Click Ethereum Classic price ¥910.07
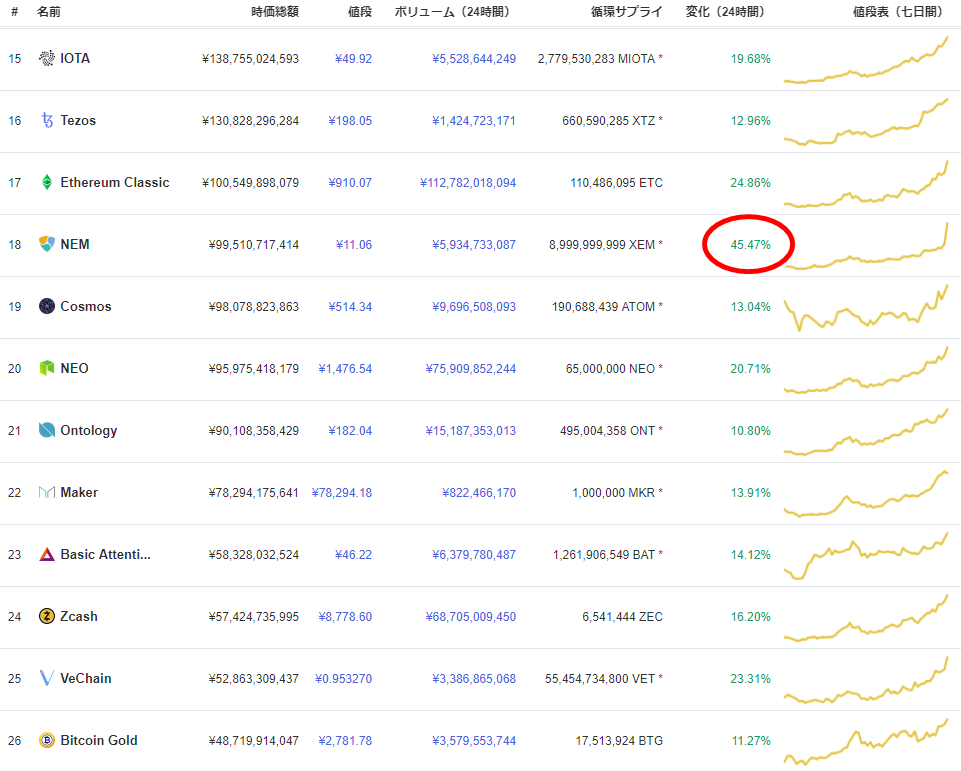The height and width of the screenshot is (771, 961). tap(350, 183)
